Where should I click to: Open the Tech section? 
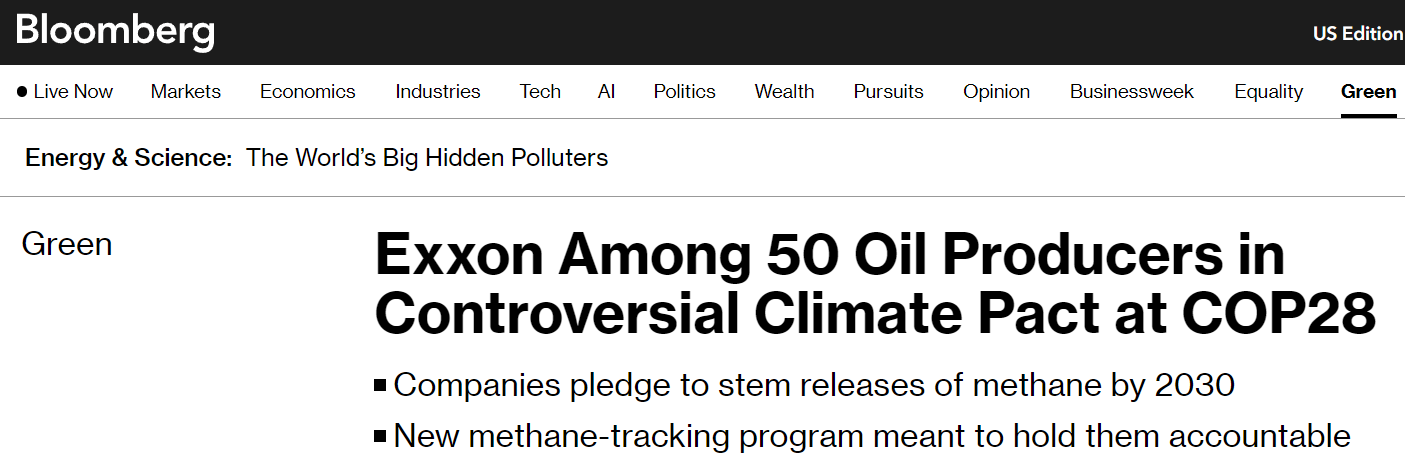tap(540, 92)
